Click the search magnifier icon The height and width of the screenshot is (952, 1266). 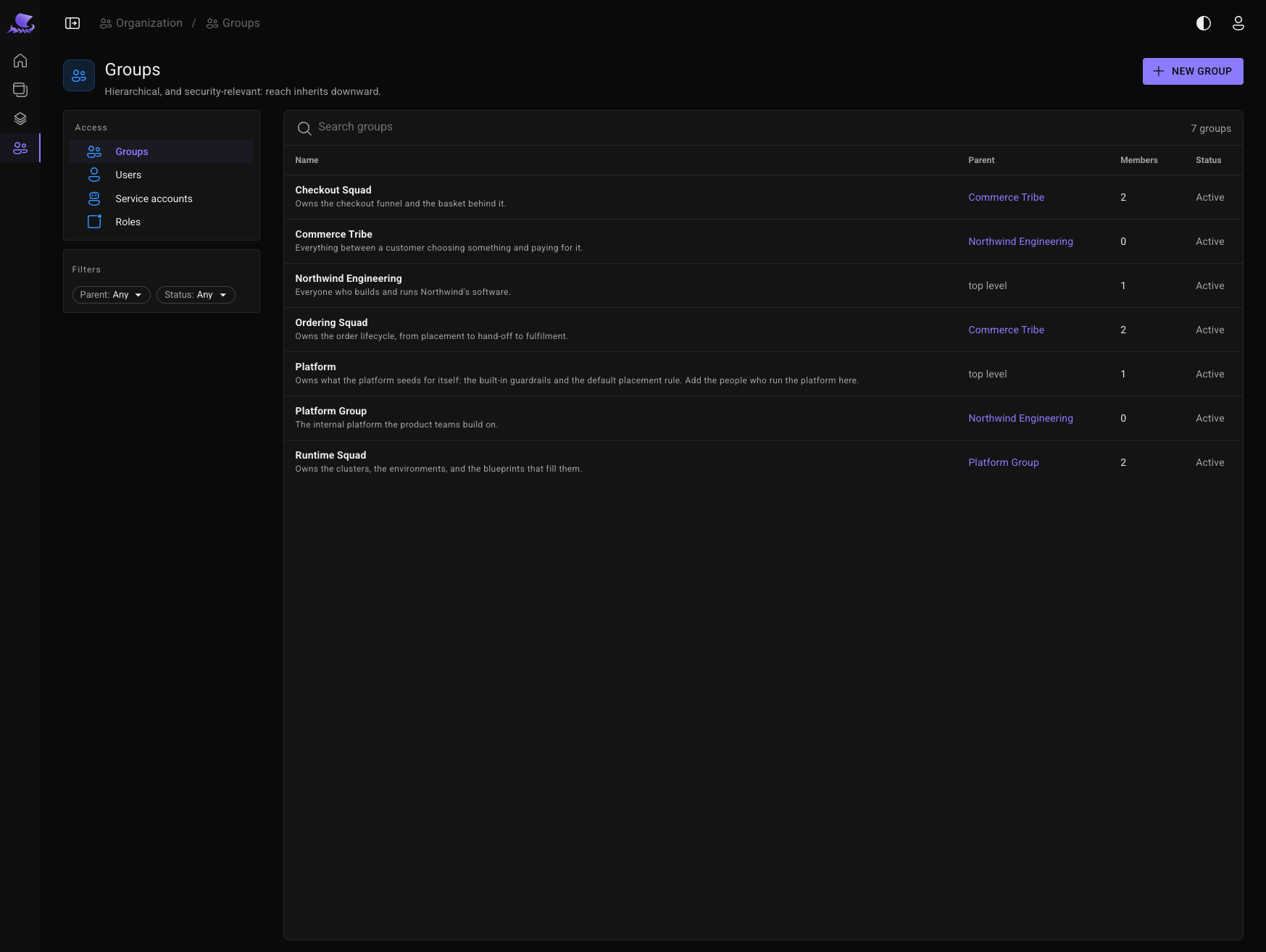(x=304, y=128)
